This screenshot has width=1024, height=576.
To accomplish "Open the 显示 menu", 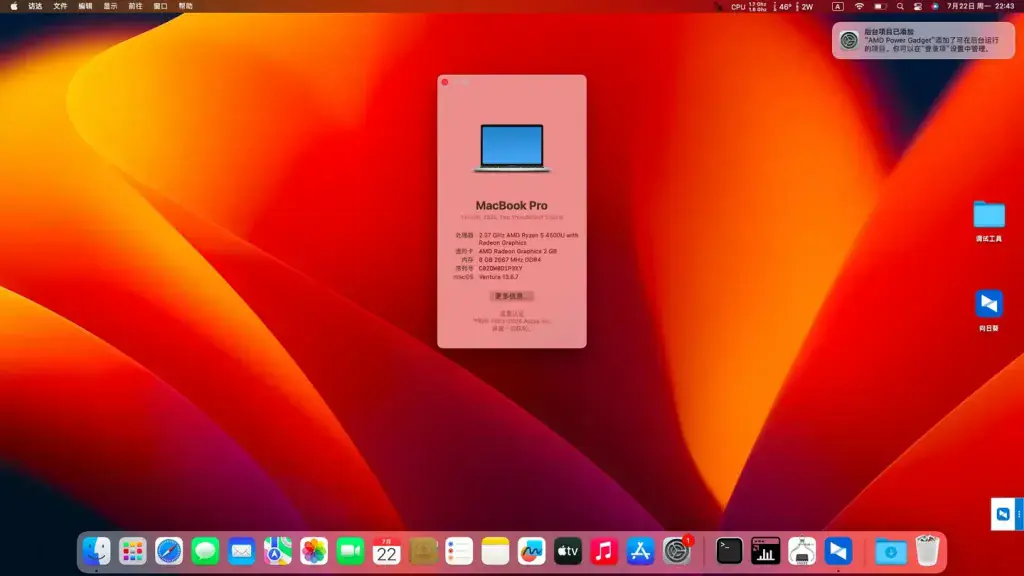I will [110, 7].
